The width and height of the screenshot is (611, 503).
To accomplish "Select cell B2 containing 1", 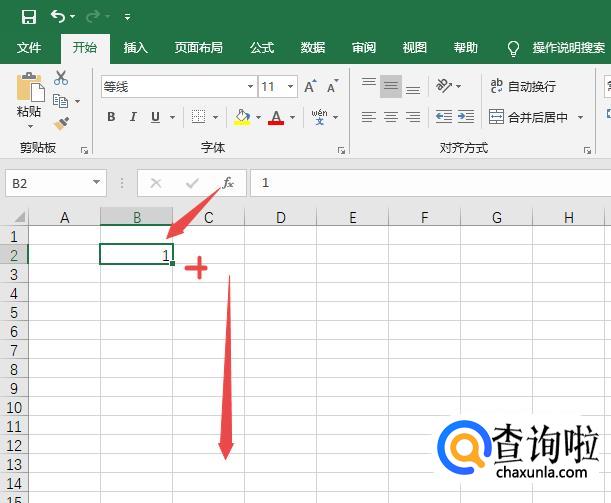I will click(136, 254).
